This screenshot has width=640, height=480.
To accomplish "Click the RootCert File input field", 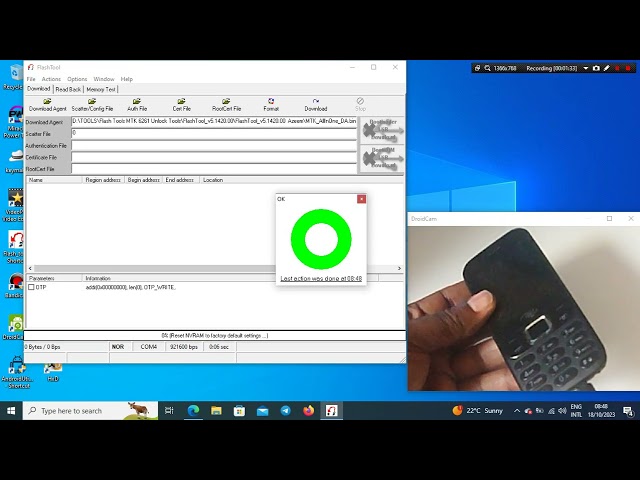I will pyautogui.click(x=214, y=169).
